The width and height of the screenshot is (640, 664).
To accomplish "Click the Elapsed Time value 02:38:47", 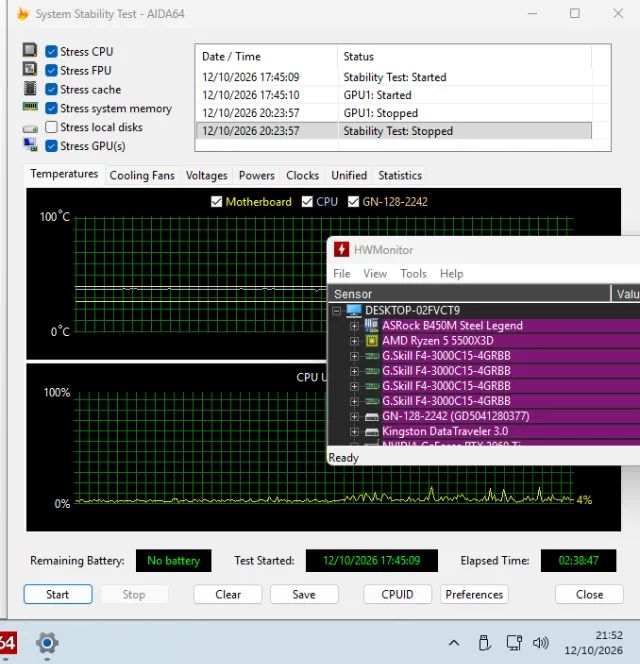I will point(579,561).
